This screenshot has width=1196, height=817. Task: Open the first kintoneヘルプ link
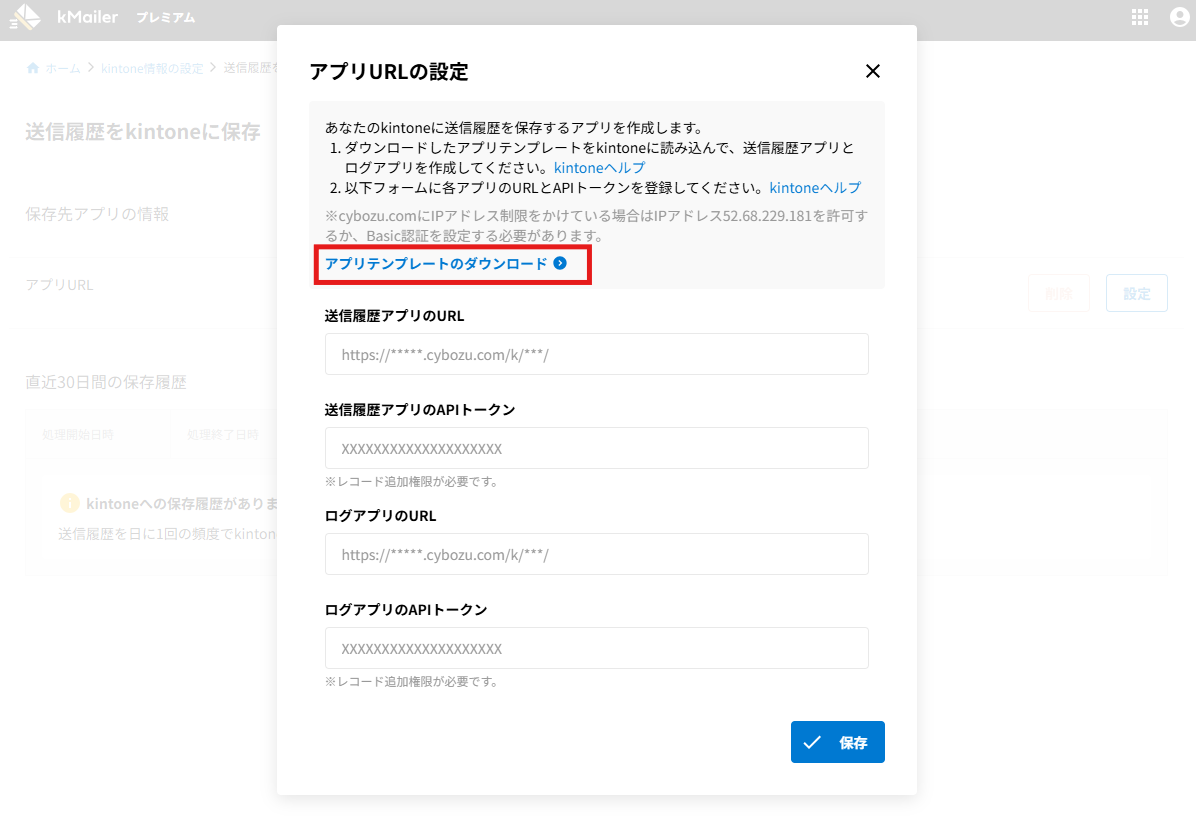600,168
